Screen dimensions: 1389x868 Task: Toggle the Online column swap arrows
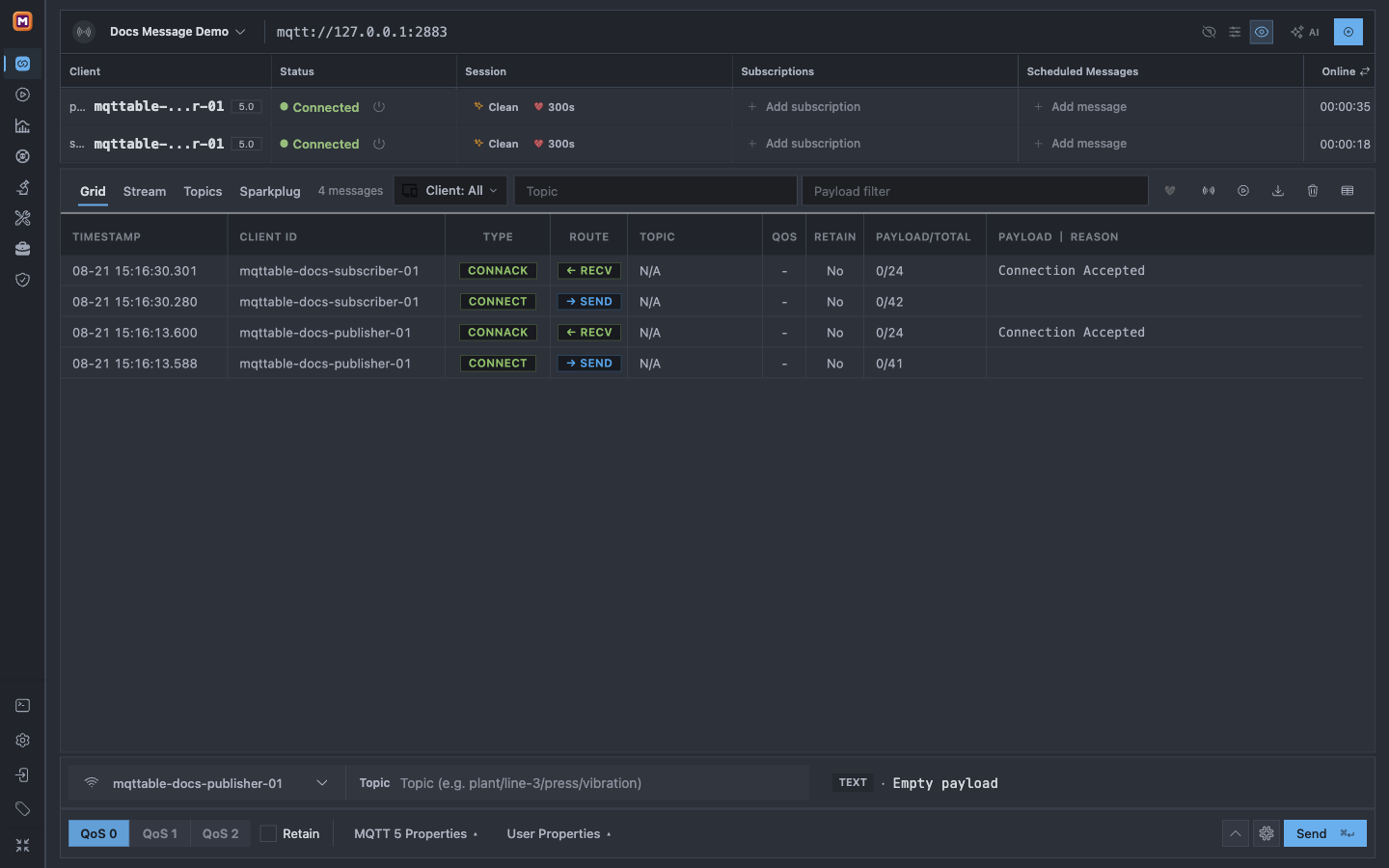pyautogui.click(x=1365, y=71)
